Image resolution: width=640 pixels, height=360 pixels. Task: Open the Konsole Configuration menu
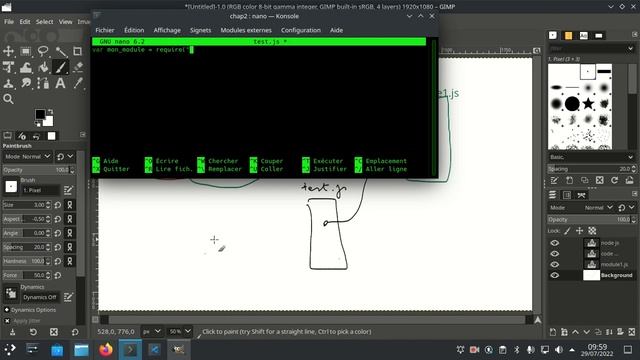tap(301, 30)
